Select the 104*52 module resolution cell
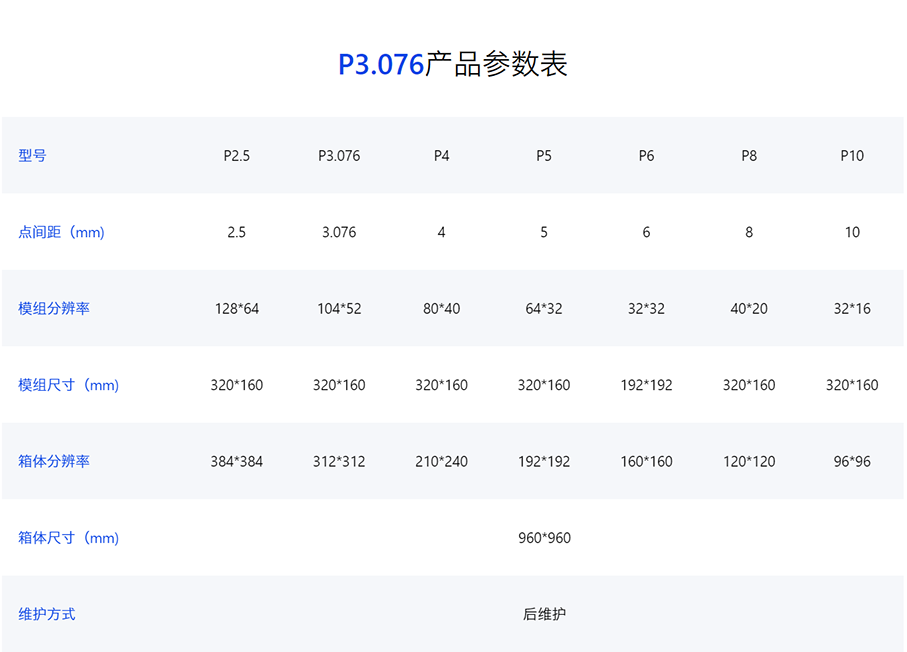907x652 pixels. tap(339, 309)
